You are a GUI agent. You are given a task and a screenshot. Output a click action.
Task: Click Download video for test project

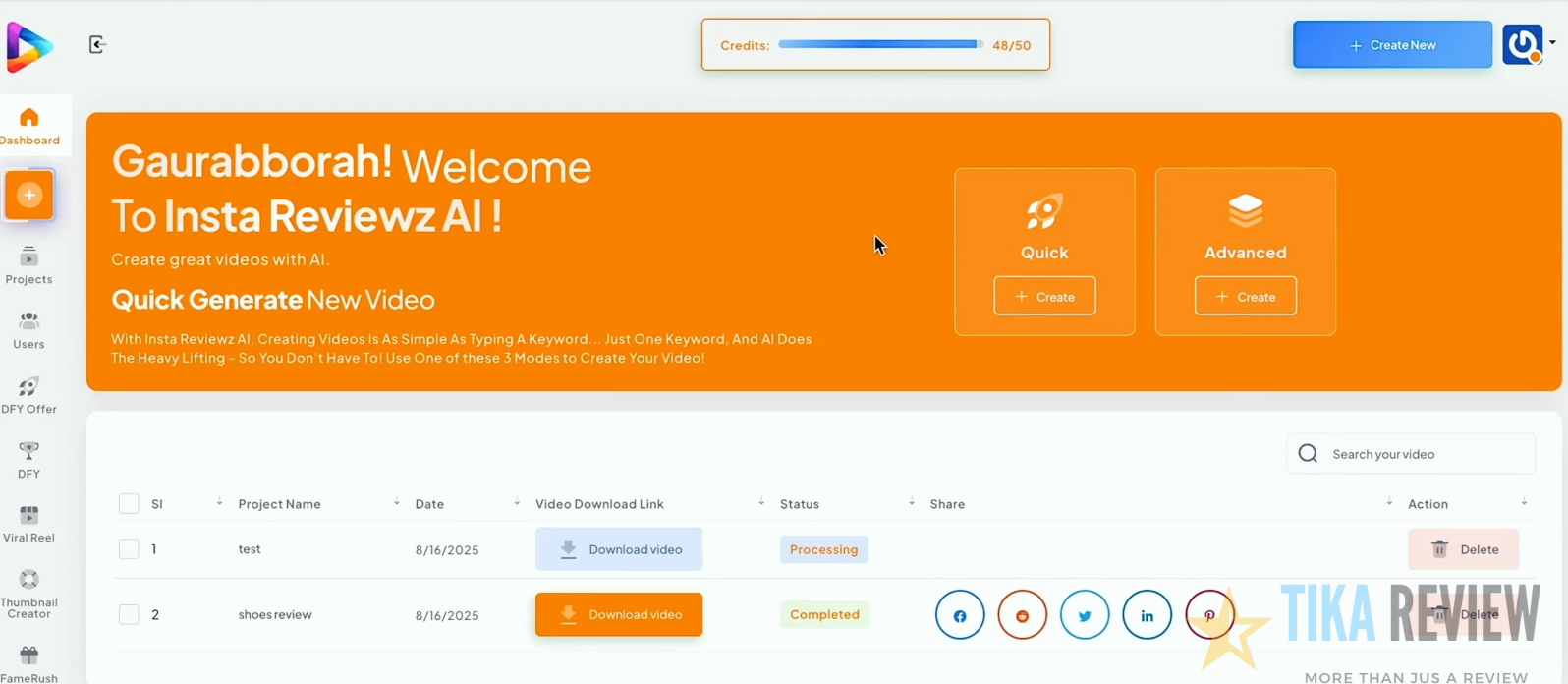tap(619, 549)
